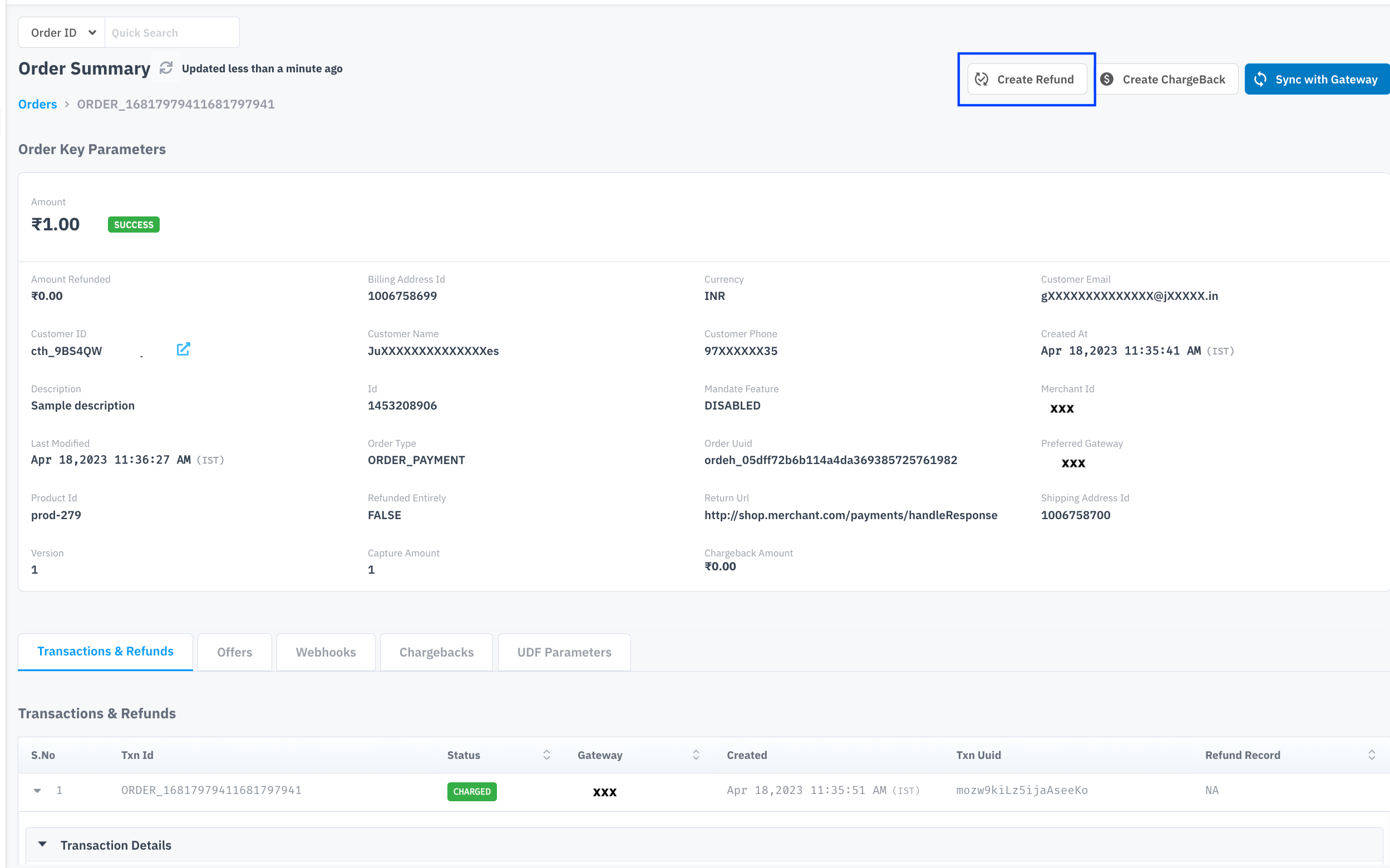Collapse transaction row 1 arrow
The image size is (1390, 868).
point(37,791)
